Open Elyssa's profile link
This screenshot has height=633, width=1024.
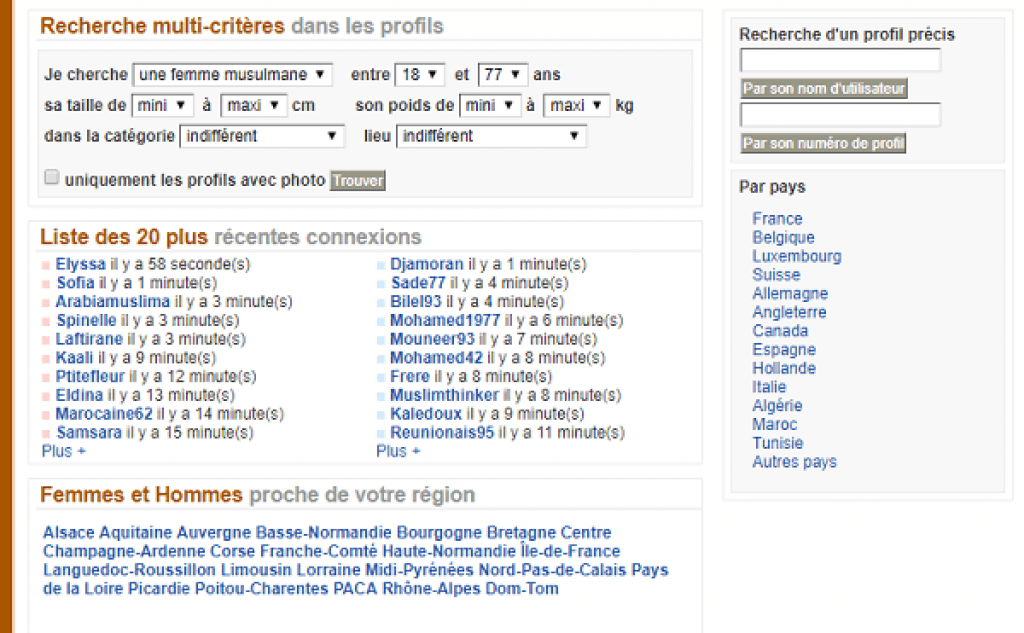coord(80,264)
